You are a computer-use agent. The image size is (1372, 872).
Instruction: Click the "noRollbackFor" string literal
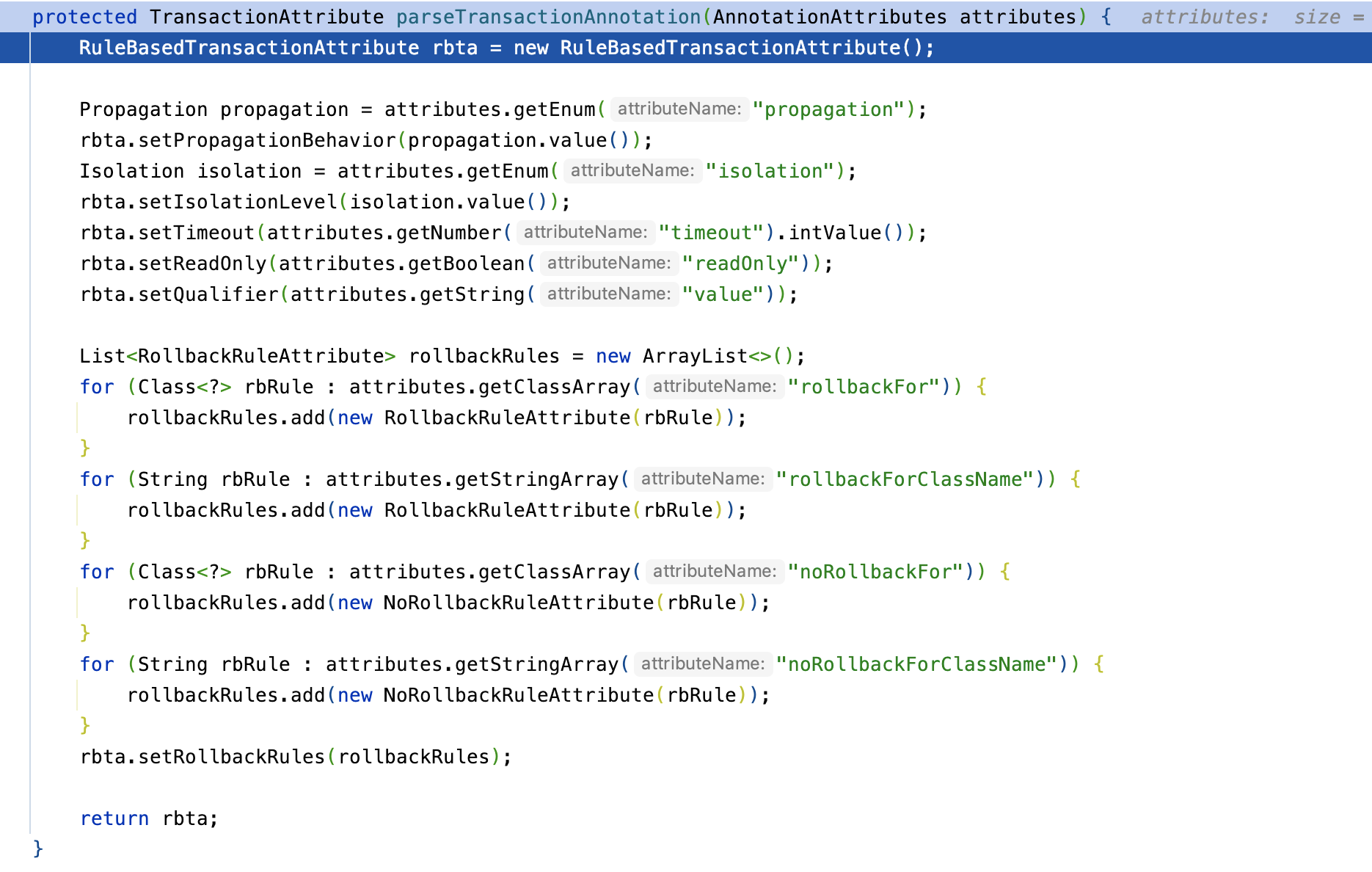point(876,572)
